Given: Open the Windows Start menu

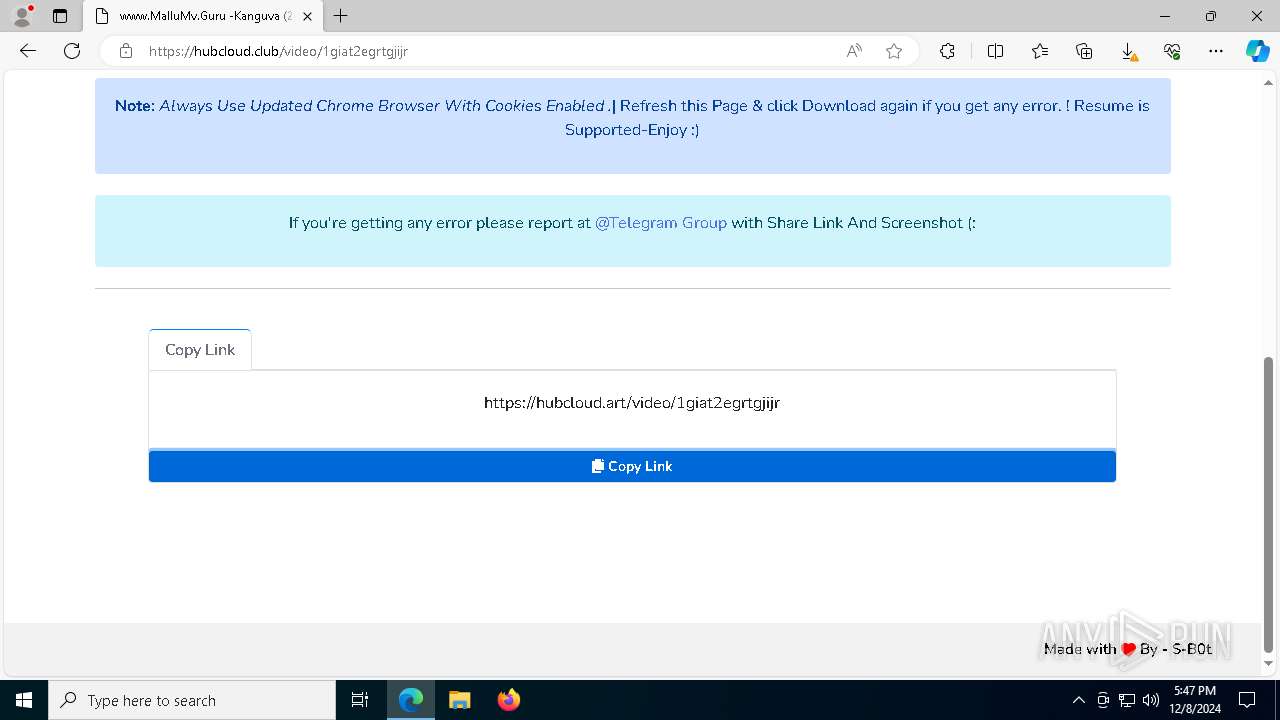Looking at the screenshot, I should point(24,700).
